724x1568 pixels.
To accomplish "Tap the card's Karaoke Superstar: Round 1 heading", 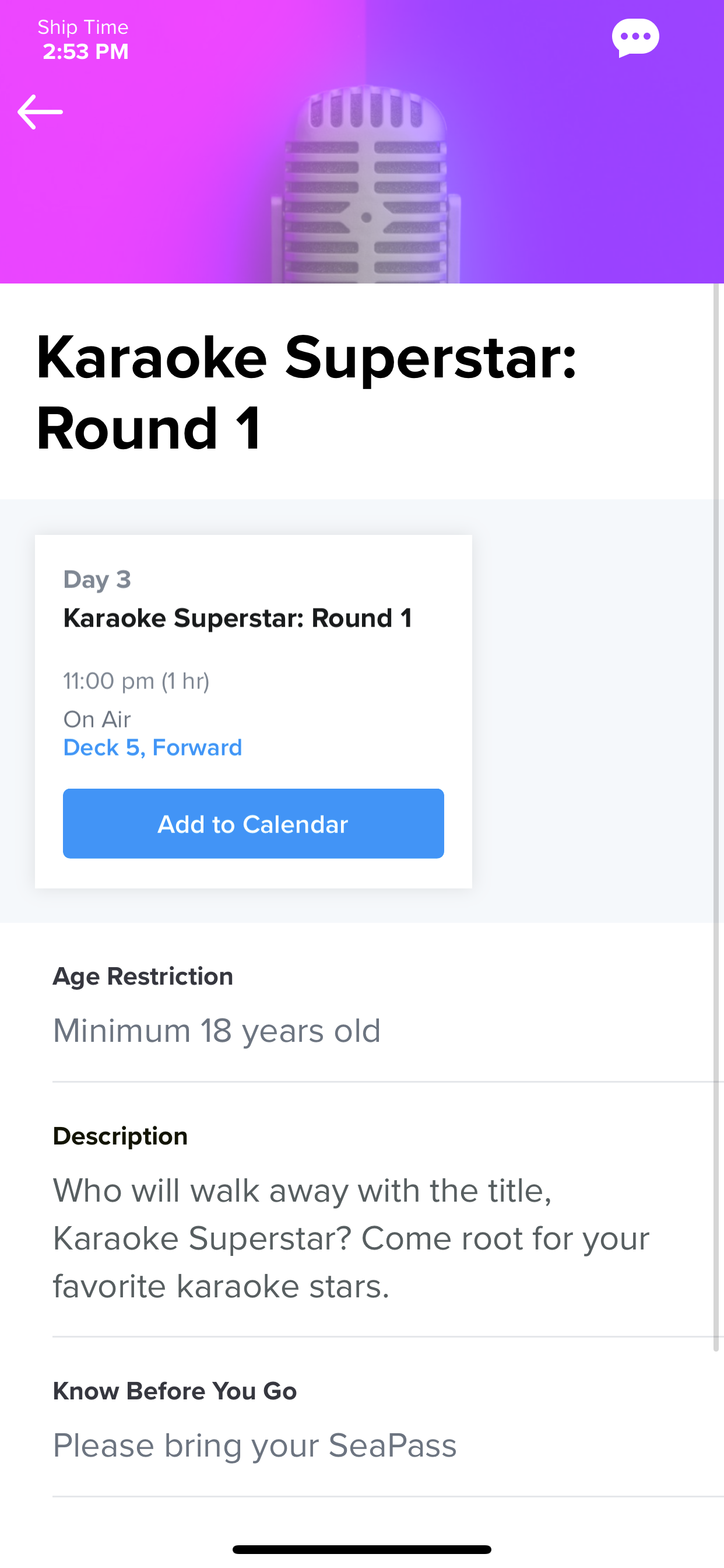I will (x=238, y=618).
